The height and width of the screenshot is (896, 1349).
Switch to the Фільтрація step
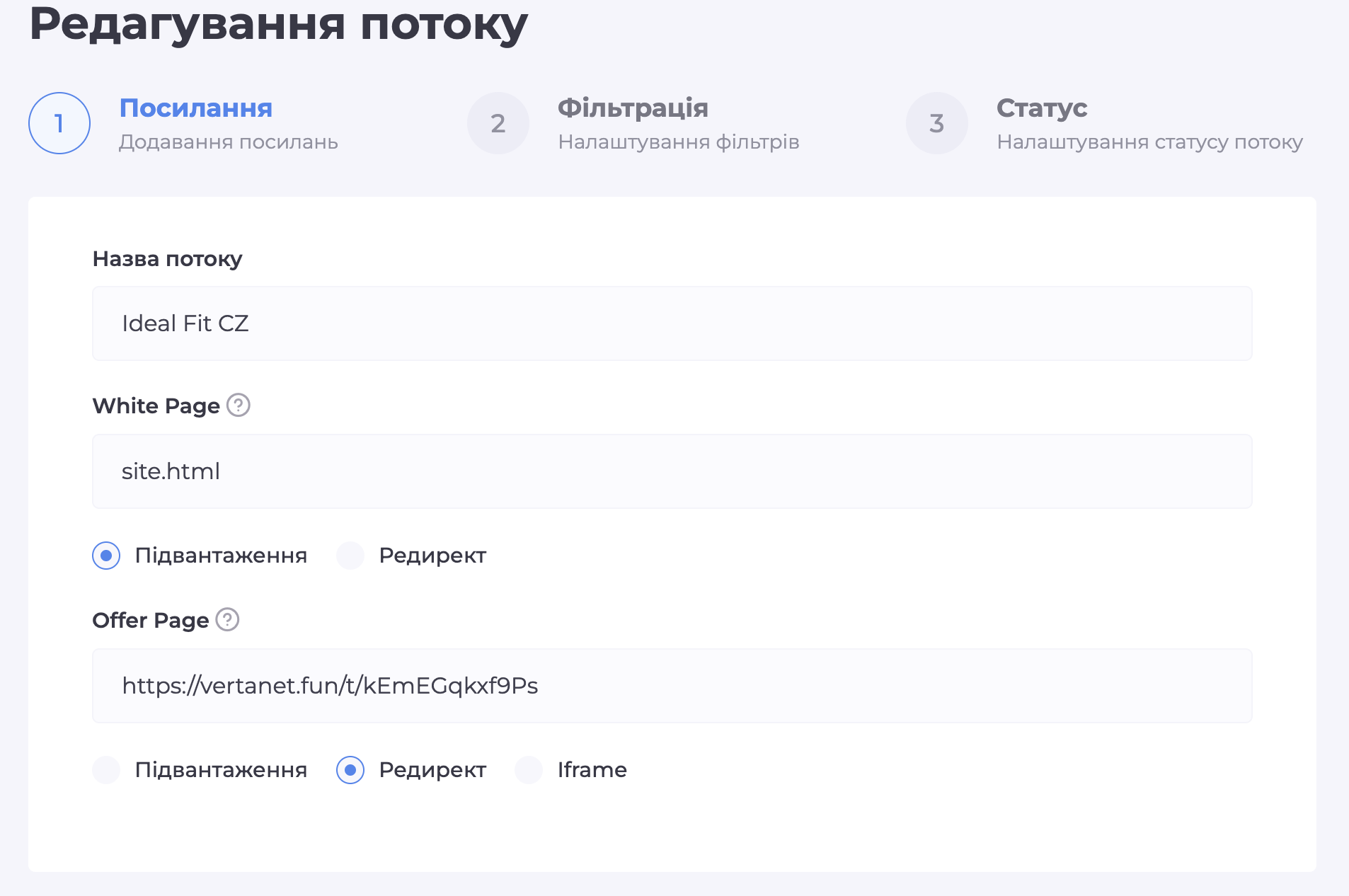(x=633, y=109)
